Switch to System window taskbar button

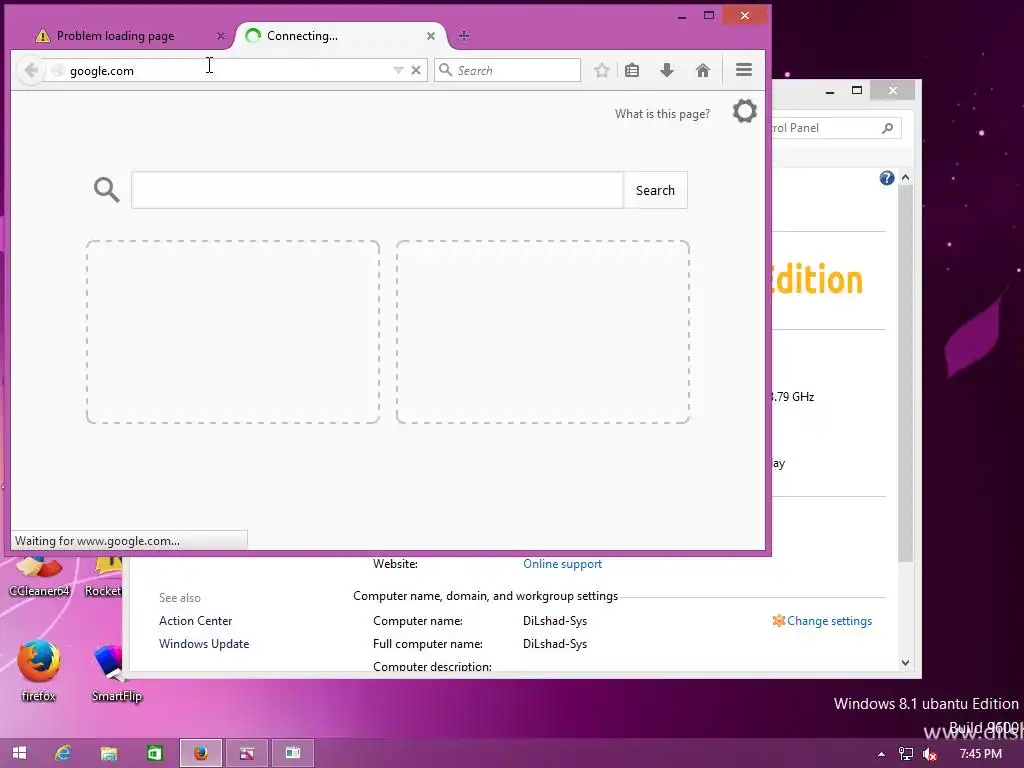tap(293, 753)
